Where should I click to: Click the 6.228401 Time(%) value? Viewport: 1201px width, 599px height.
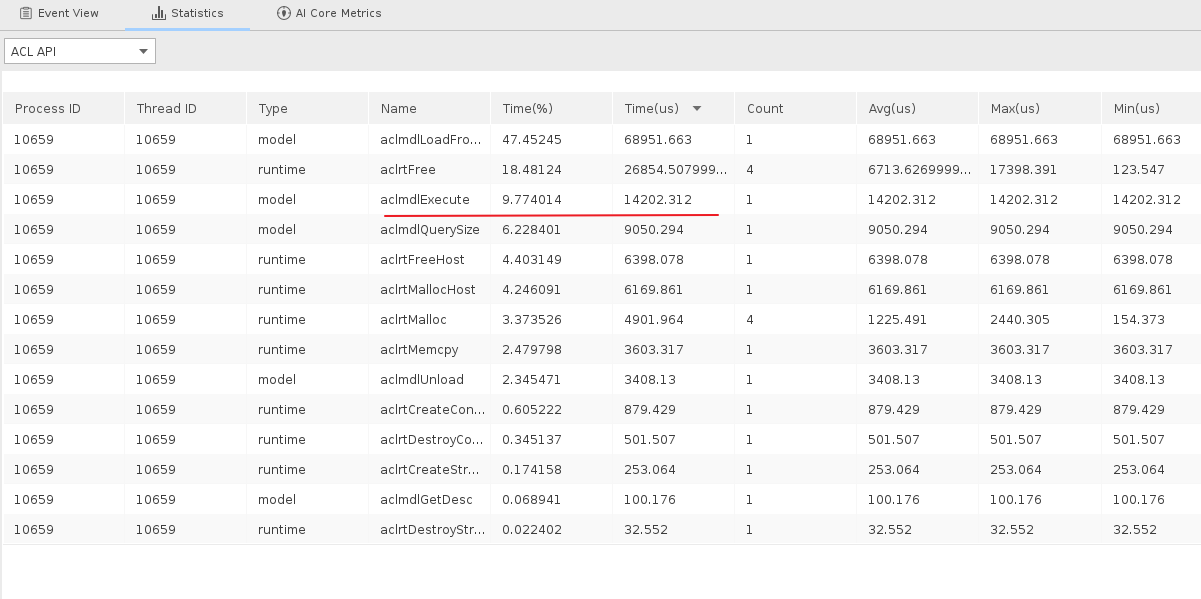[x=532, y=230]
